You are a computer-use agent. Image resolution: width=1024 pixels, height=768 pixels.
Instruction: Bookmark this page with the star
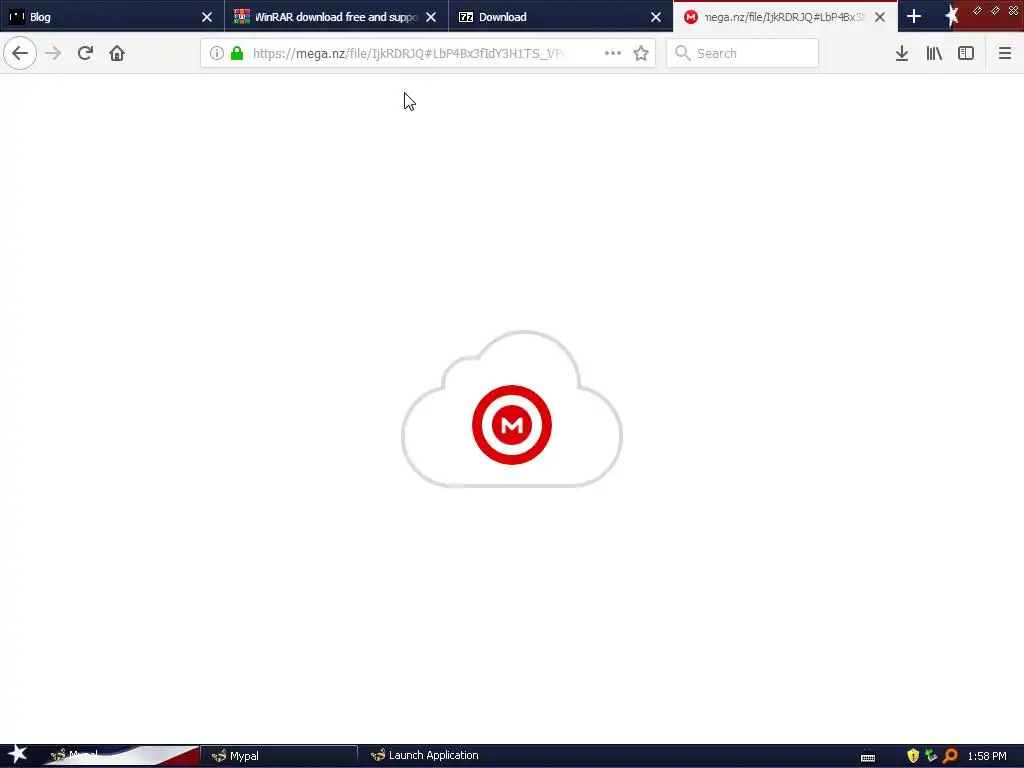[641, 53]
